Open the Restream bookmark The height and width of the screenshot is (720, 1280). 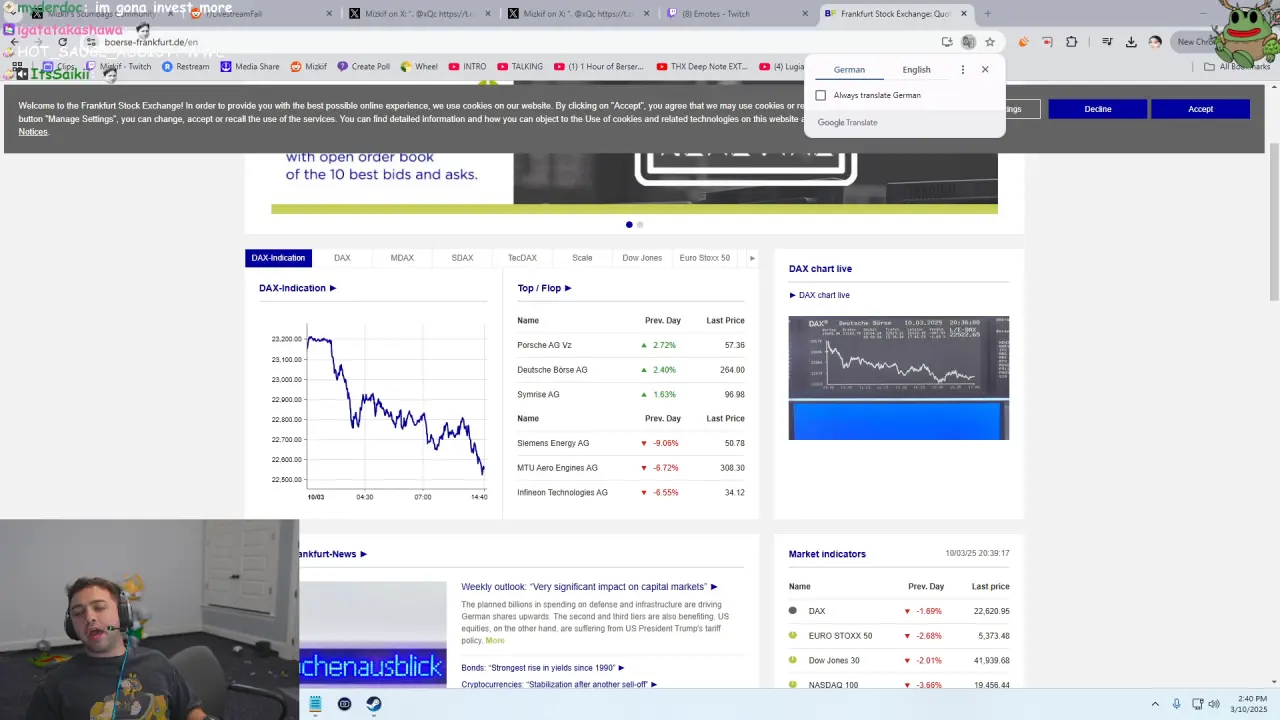pos(186,67)
